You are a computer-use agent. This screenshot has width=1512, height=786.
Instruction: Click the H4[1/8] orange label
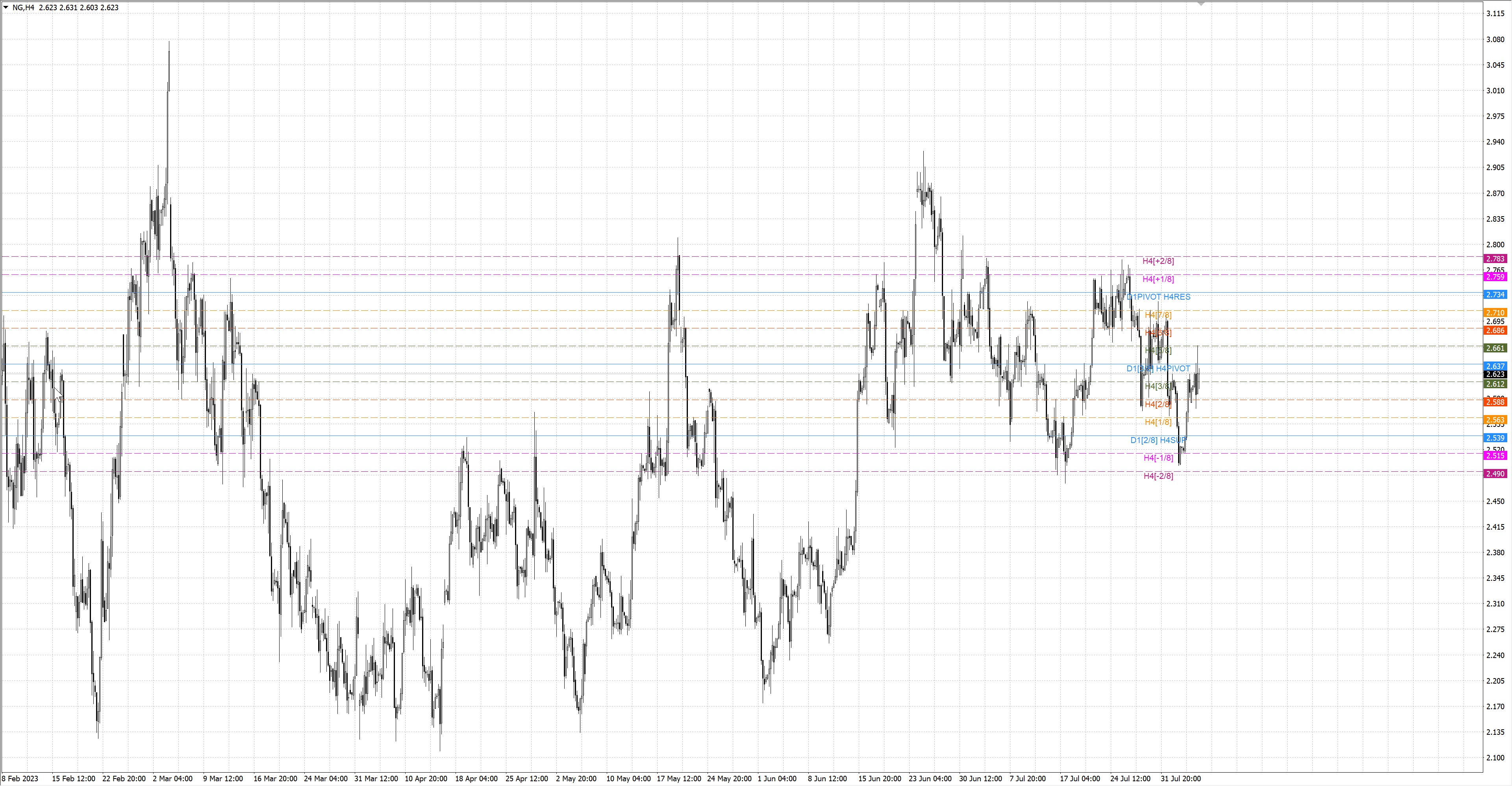point(1158,422)
